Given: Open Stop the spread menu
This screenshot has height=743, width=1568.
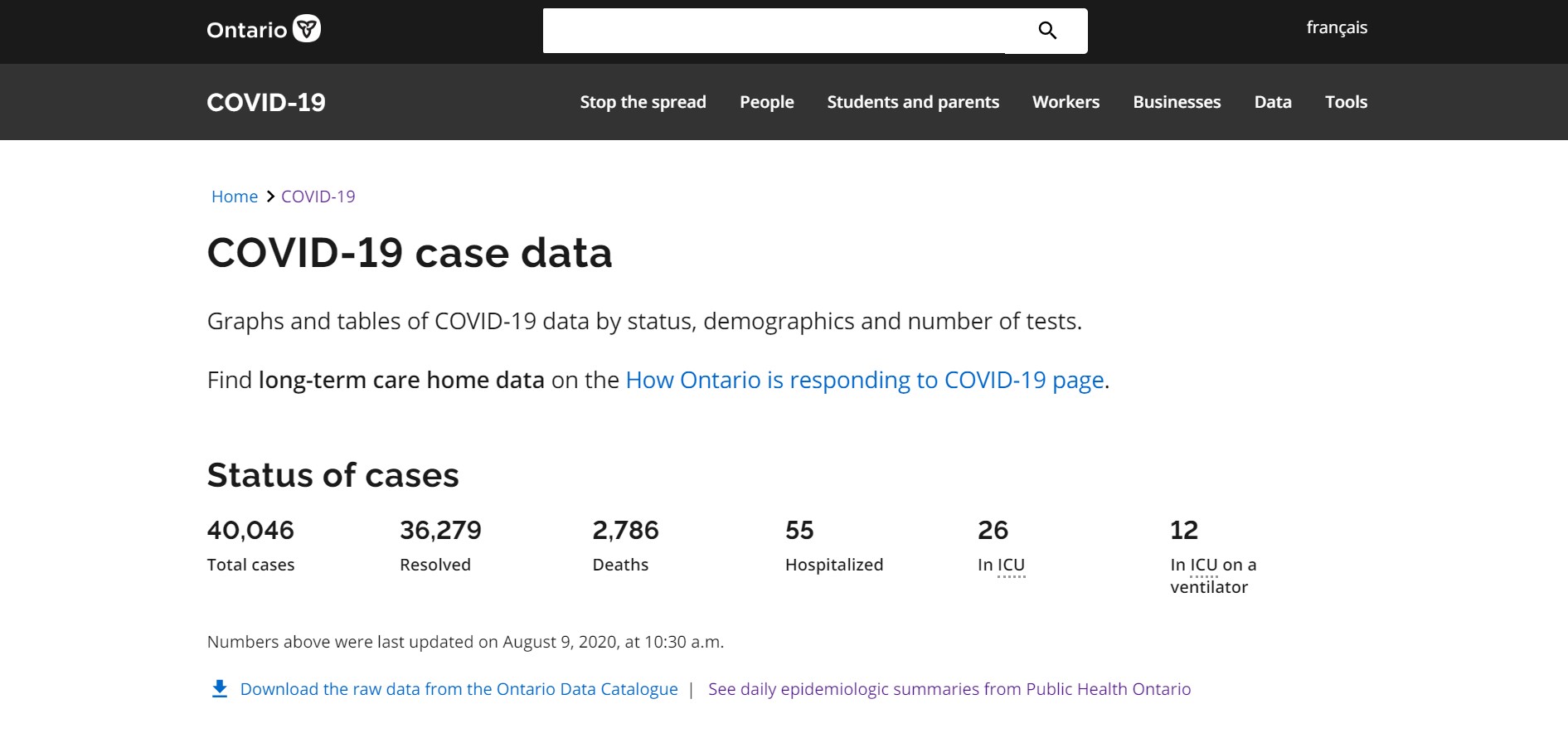Looking at the screenshot, I should coord(643,102).
